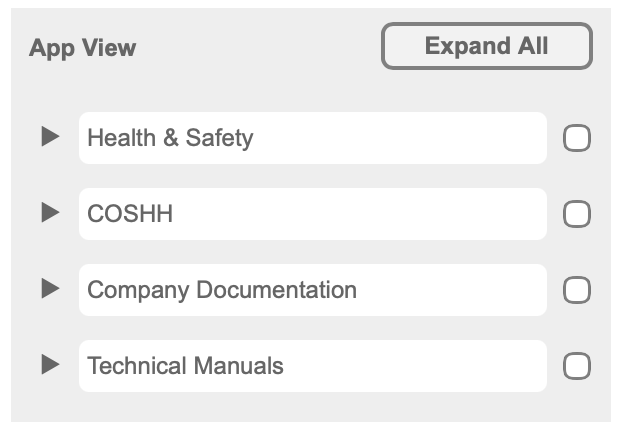Screen dimensions: 622x432
Task: Click the Expand All button
Action: [487, 46]
